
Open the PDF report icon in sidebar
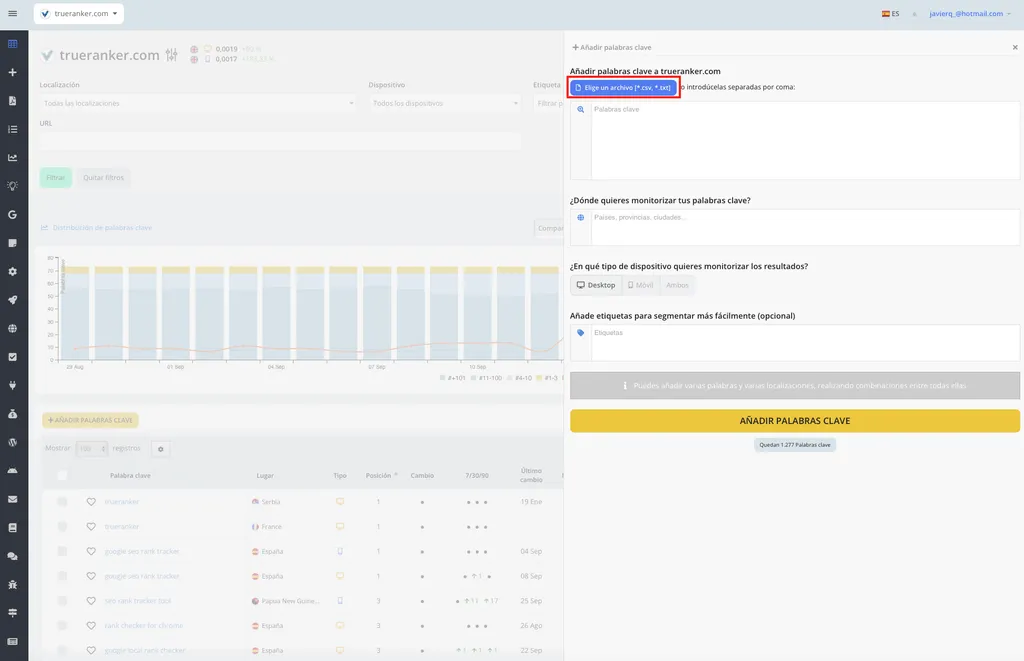click(x=12, y=101)
